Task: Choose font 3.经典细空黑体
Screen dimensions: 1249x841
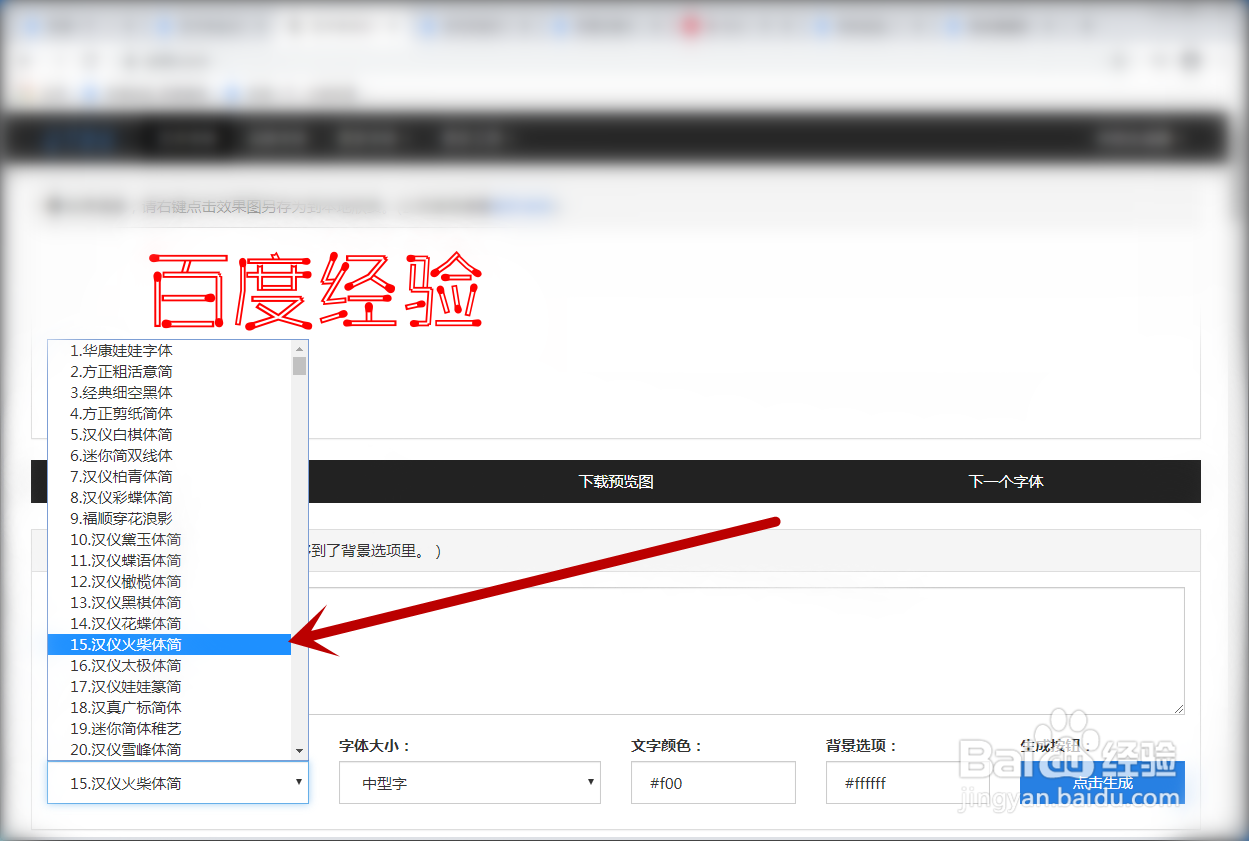Action: coord(169,393)
